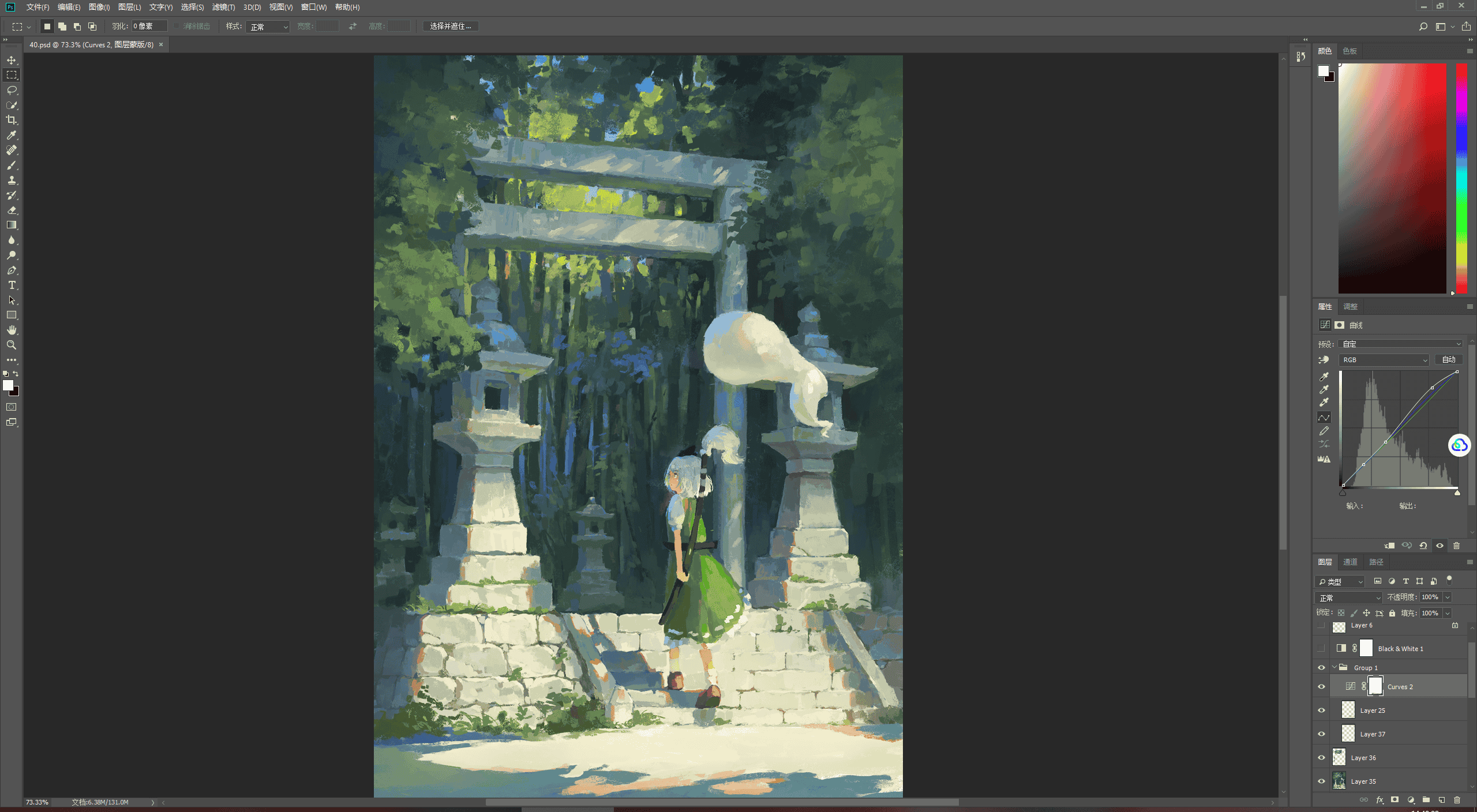The image size is (1477, 812).
Task: Choose the Hand tool
Action: pyautogui.click(x=12, y=330)
